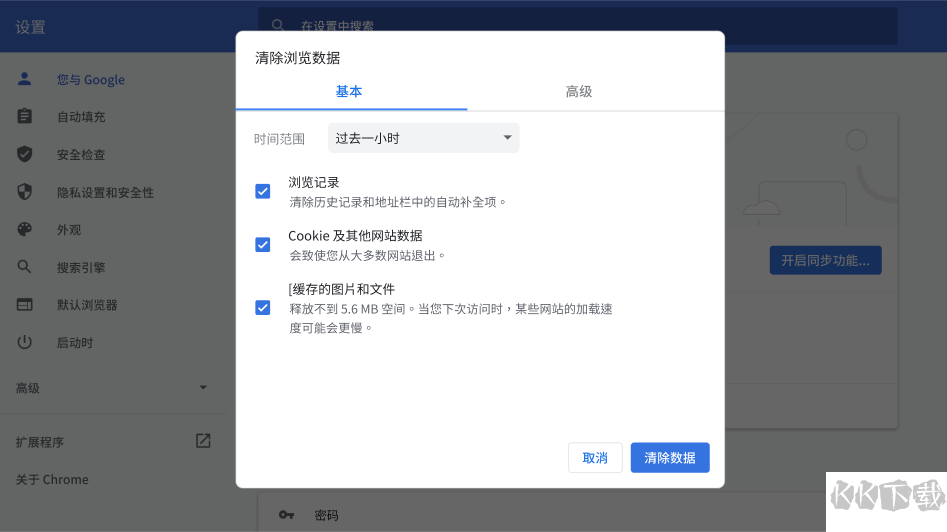Viewport: 947px width, 532px height.
Task: Click the person icon beside 您与 Google
Action: 24,79
